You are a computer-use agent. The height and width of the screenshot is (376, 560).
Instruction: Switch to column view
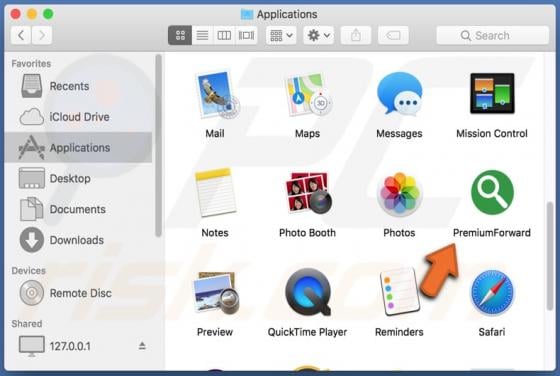pyautogui.click(x=224, y=35)
